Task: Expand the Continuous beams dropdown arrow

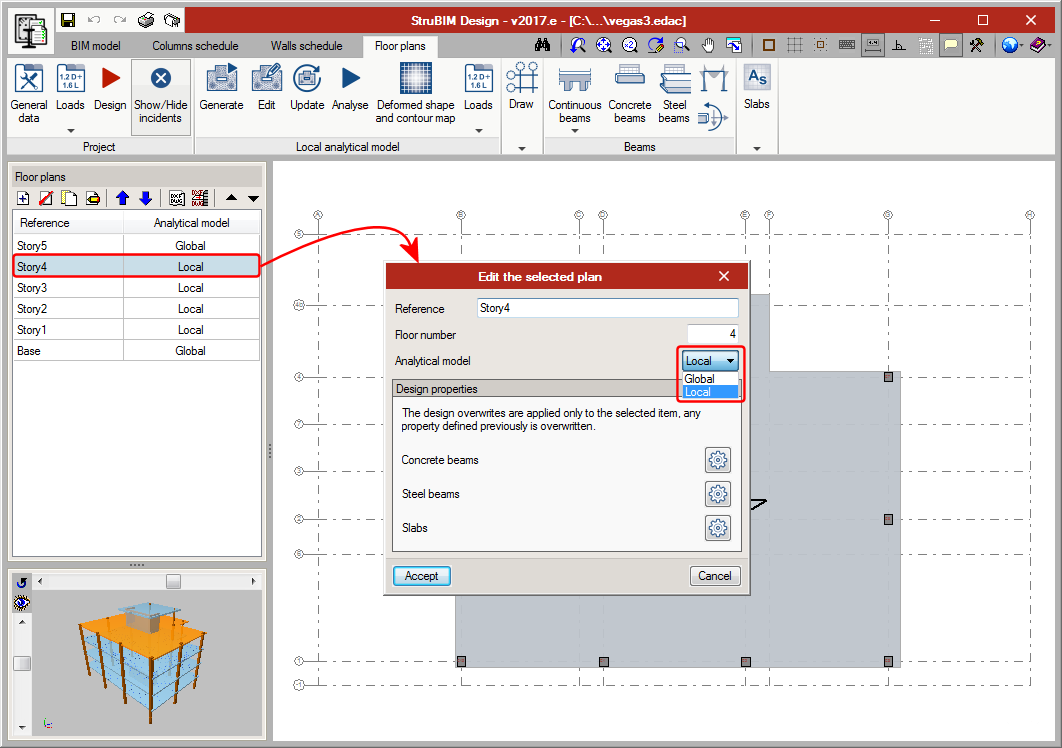Action: 574,130
